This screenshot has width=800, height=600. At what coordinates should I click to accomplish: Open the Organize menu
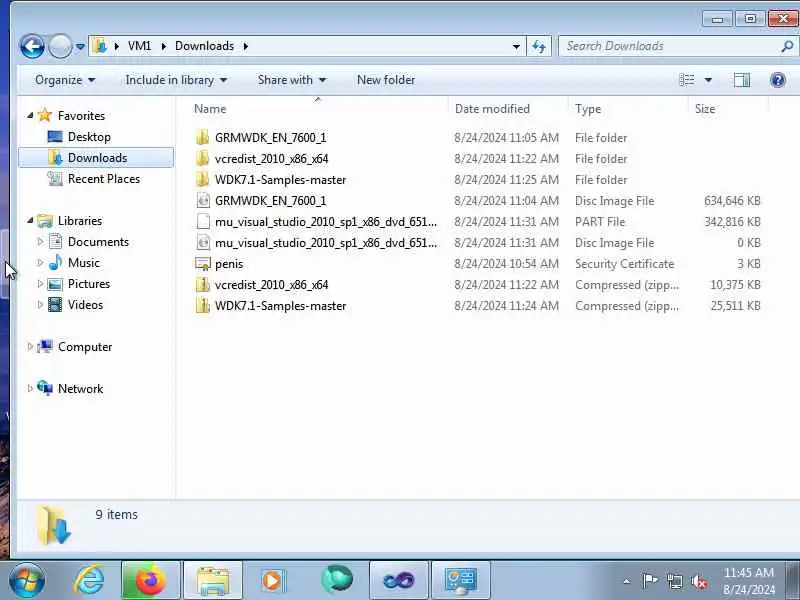(65, 80)
